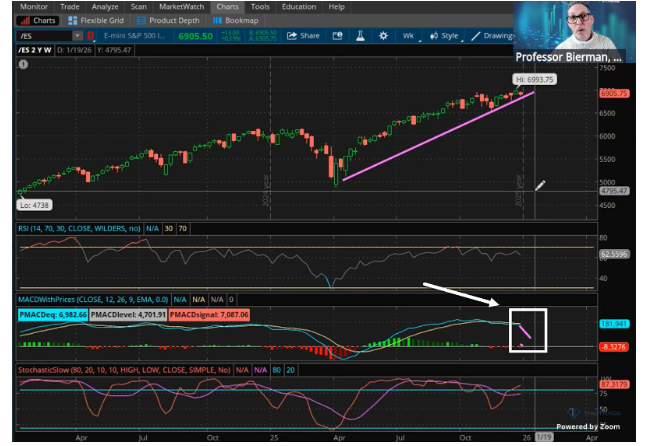Click the 4795.47 crosshair price label
The width and height of the screenshot is (646, 446).
click(x=614, y=191)
